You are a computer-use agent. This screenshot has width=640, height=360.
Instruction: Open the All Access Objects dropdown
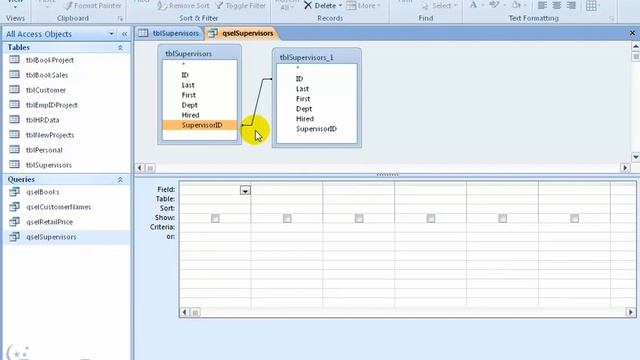click(111, 34)
